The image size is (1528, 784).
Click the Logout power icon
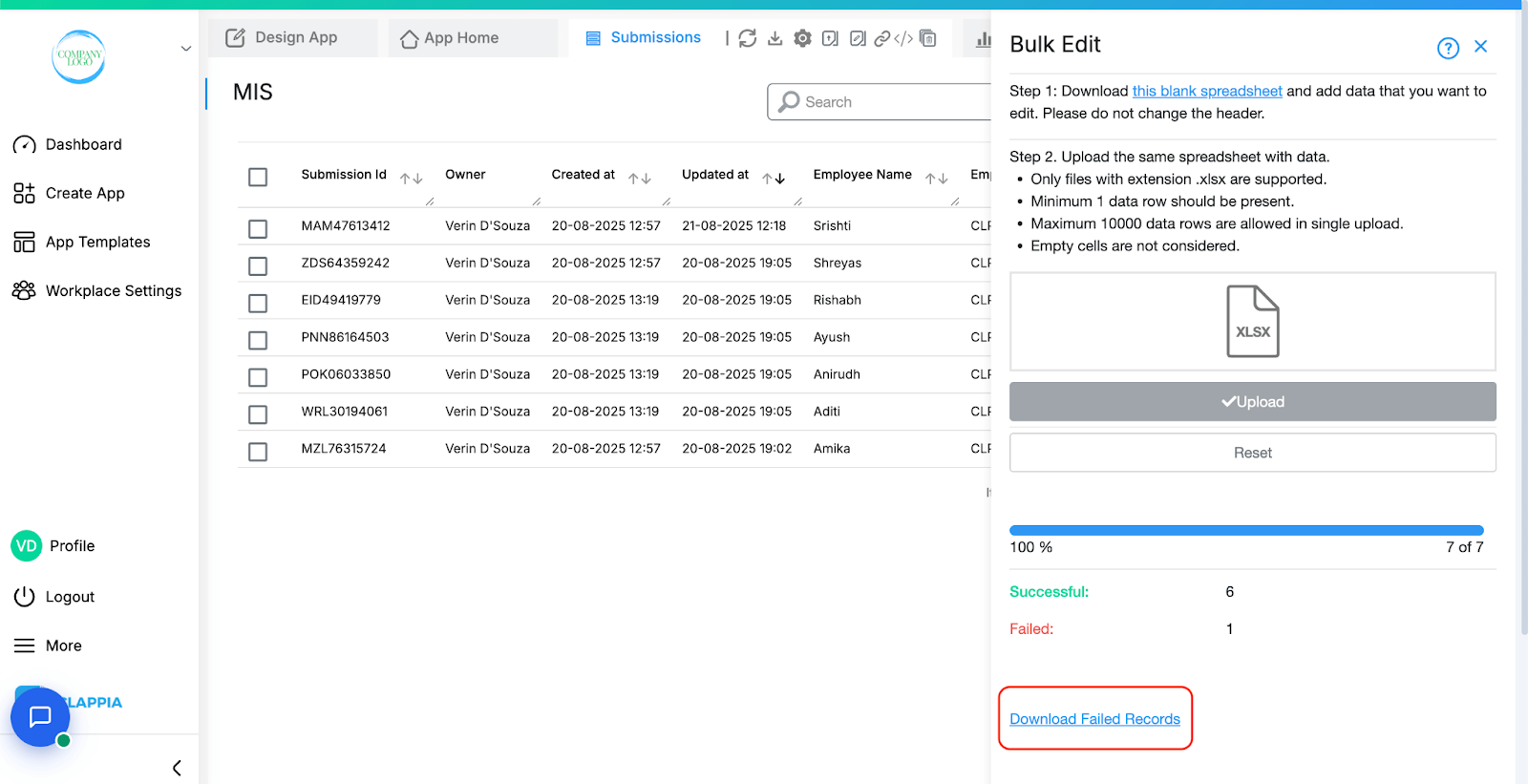click(24, 597)
